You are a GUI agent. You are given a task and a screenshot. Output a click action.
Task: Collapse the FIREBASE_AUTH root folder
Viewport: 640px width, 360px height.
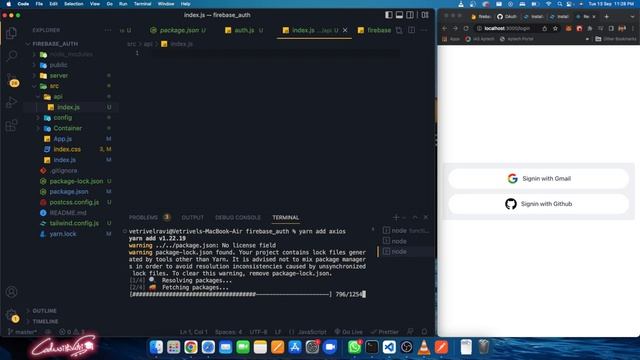[x=55, y=44]
